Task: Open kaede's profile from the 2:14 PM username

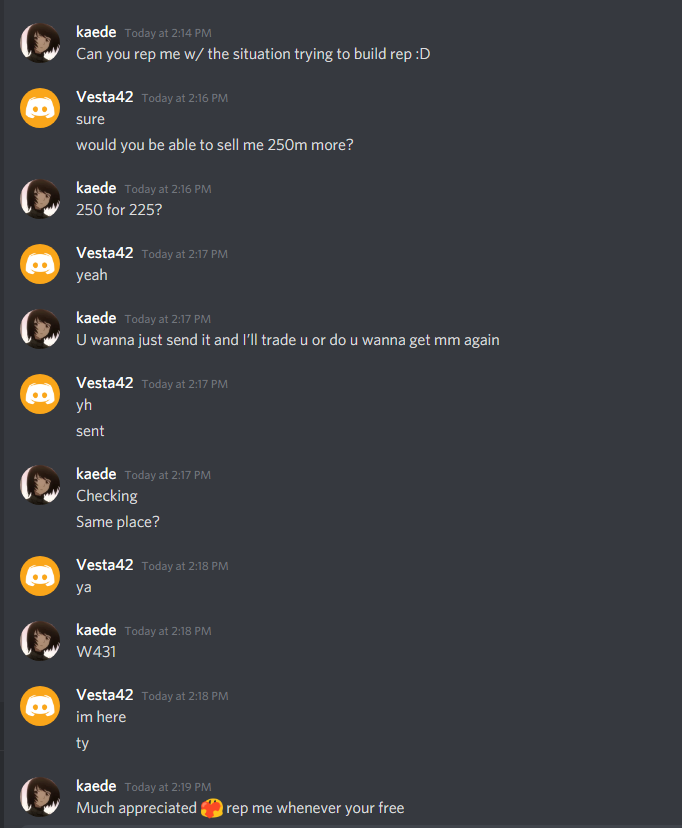Action: [96, 32]
